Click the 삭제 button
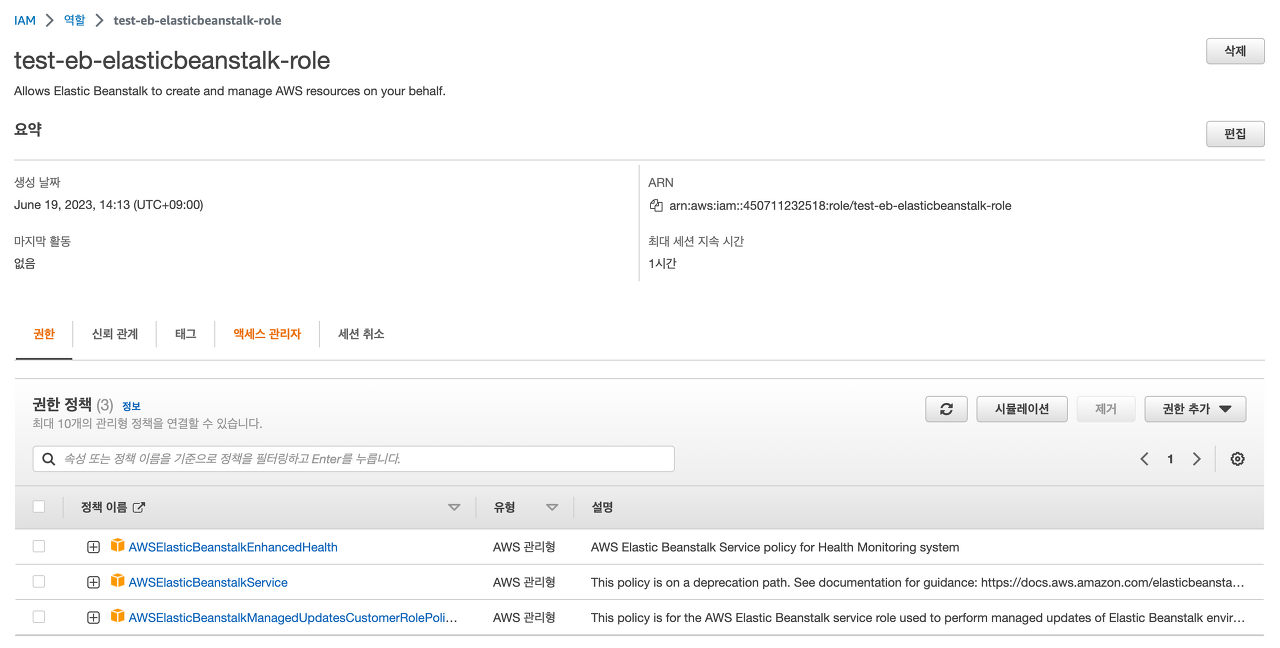 click(x=1235, y=51)
